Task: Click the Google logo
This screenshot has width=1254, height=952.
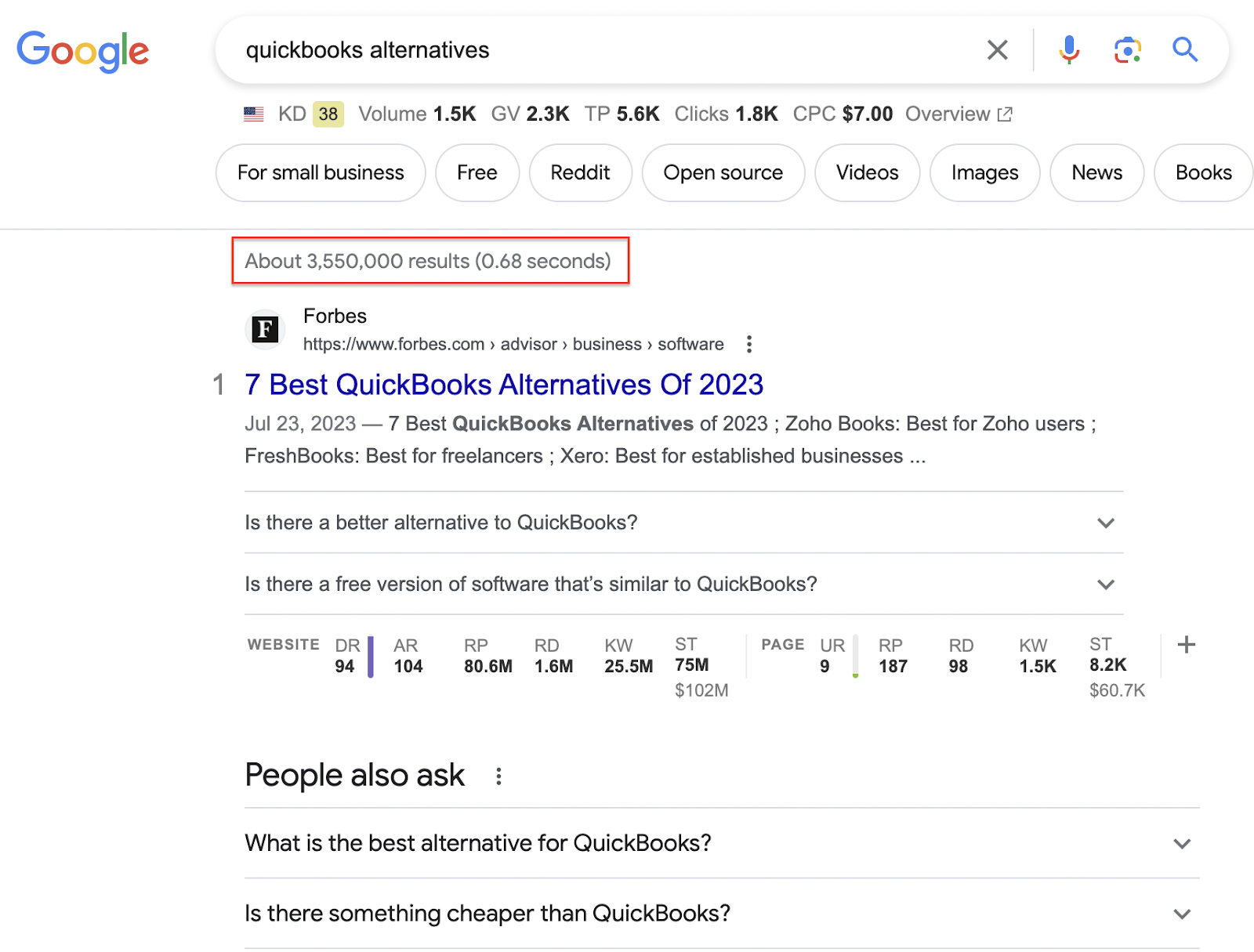Action: click(83, 52)
